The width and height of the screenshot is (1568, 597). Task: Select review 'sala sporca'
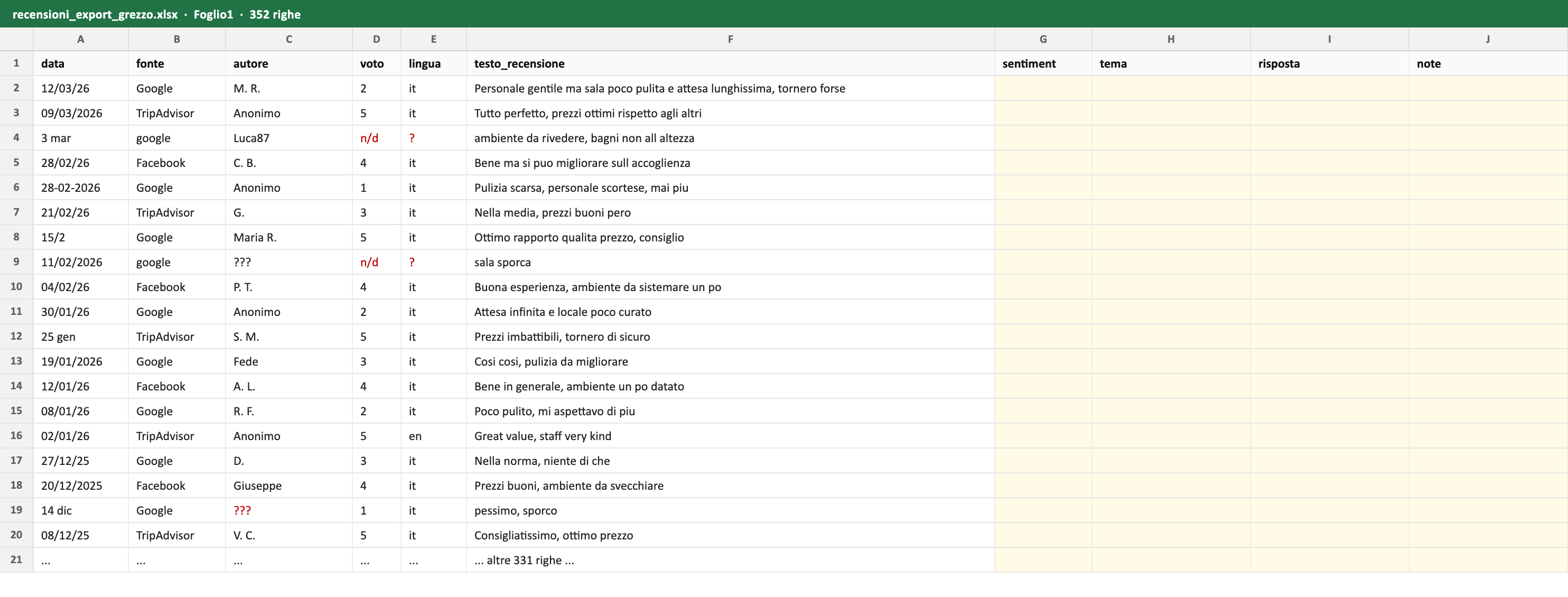[x=731, y=262]
